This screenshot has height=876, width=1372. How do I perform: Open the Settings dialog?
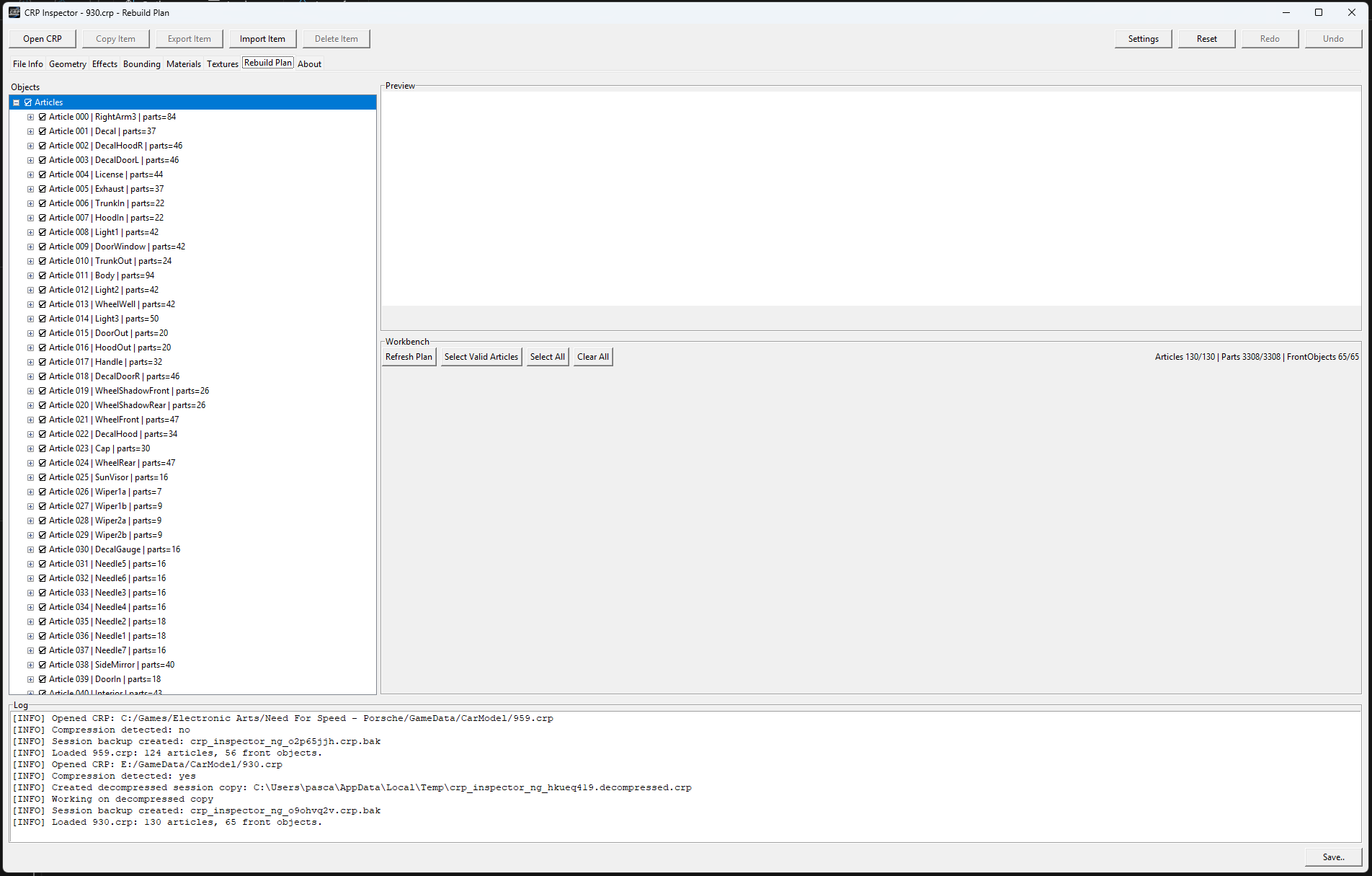(1143, 39)
